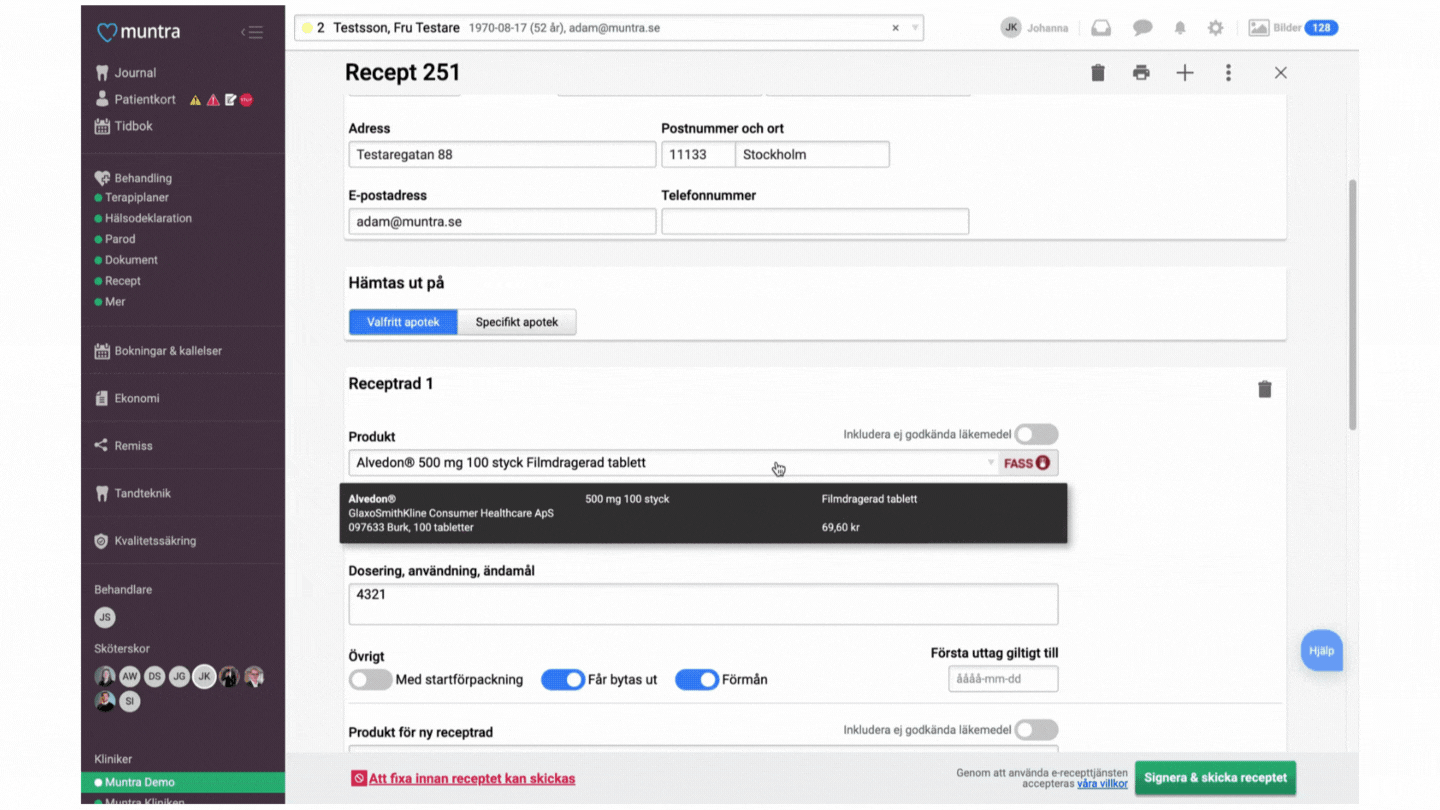The width and height of the screenshot is (1440, 810).
Task: Toggle Med startförpackning switch
Action: coord(370,680)
